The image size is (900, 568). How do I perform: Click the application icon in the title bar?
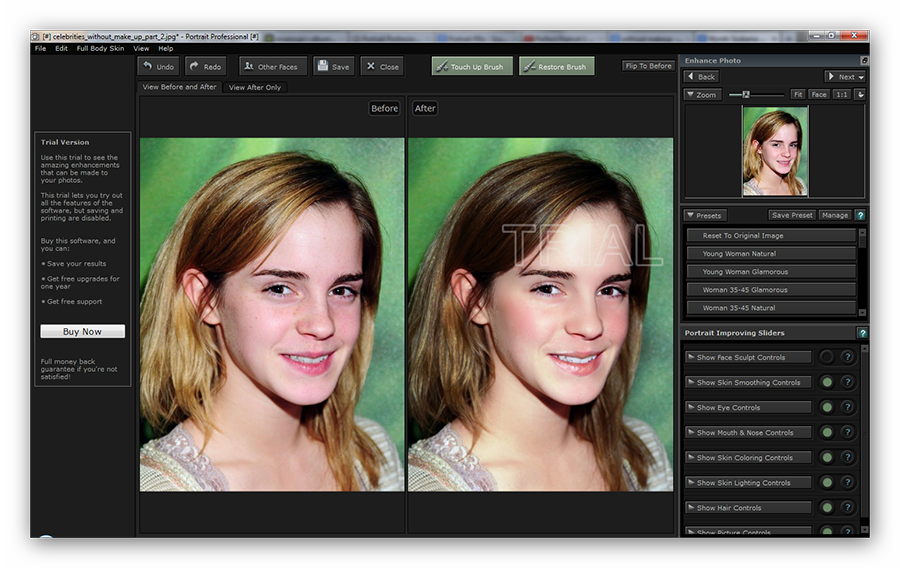pyautogui.click(x=35, y=36)
